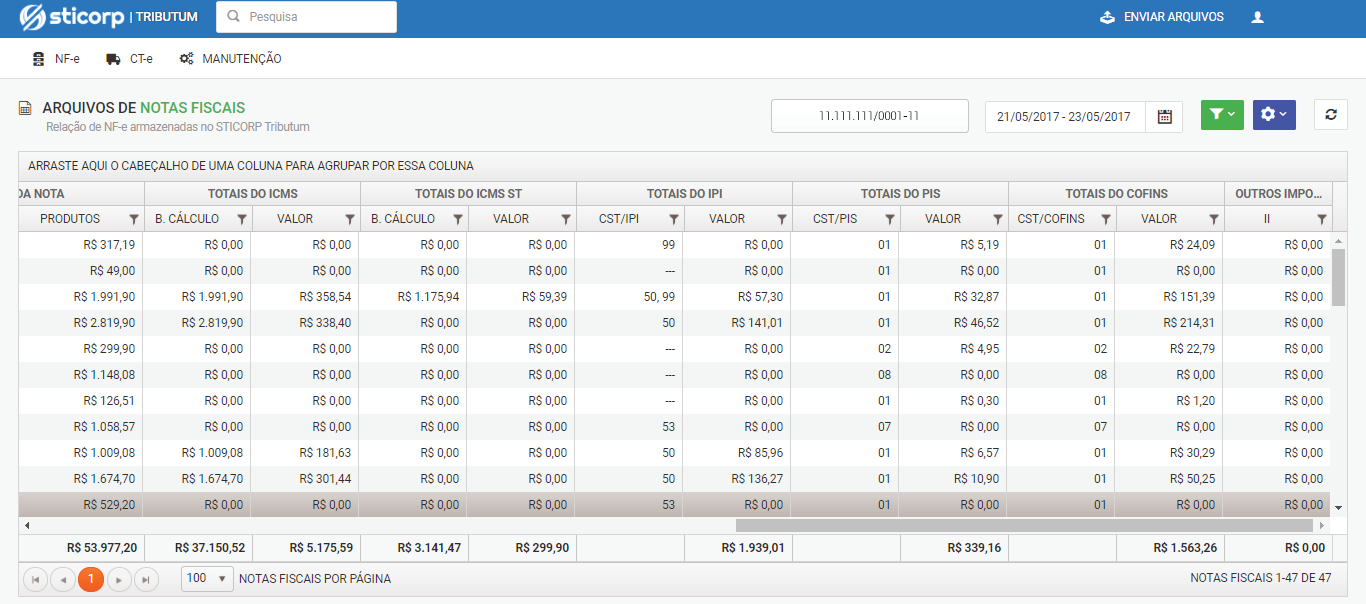
Task: Filter the II column
Action: (x=1322, y=219)
